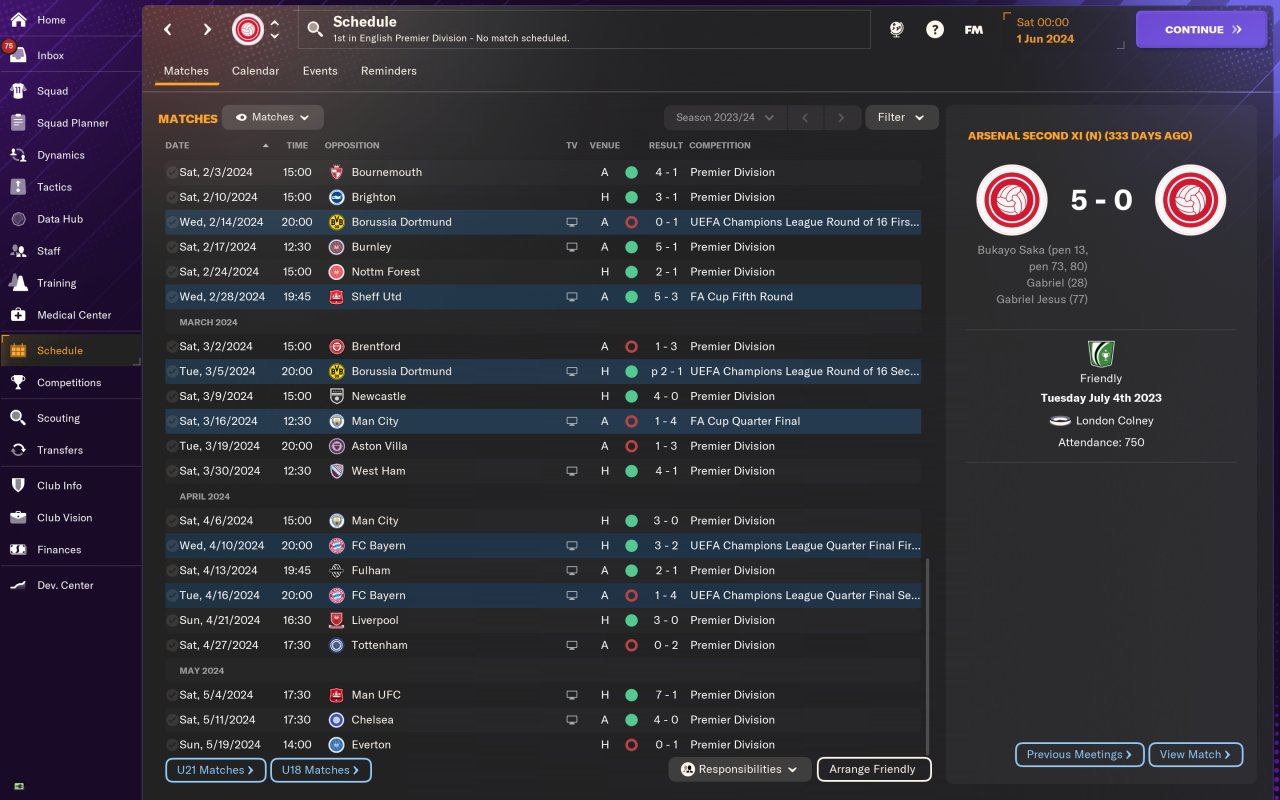Image resolution: width=1280 pixels, height=800 pixels.
Task: Switch to the Events tab
Action: 320,71
